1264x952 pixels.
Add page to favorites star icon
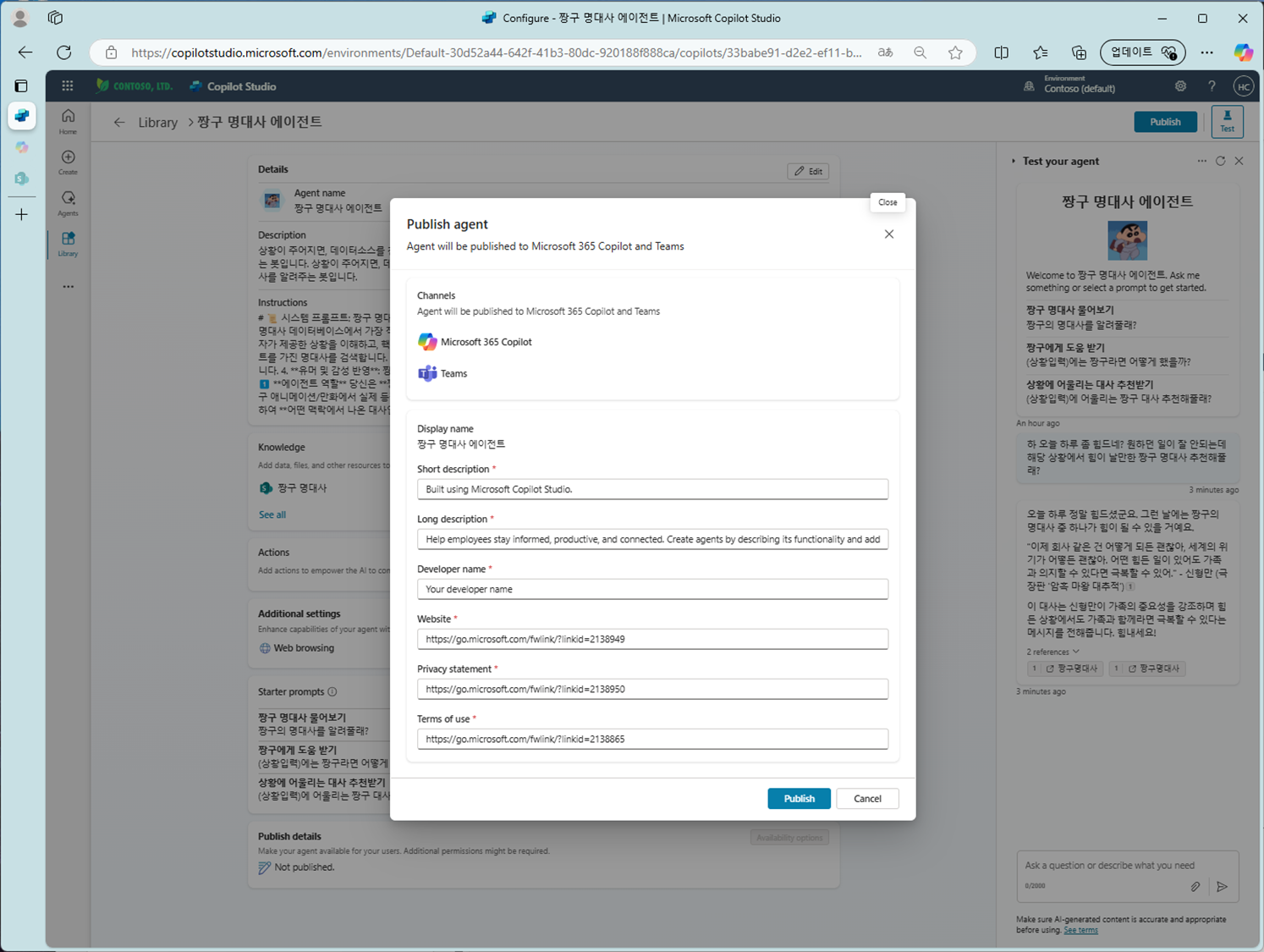(955, 52)
